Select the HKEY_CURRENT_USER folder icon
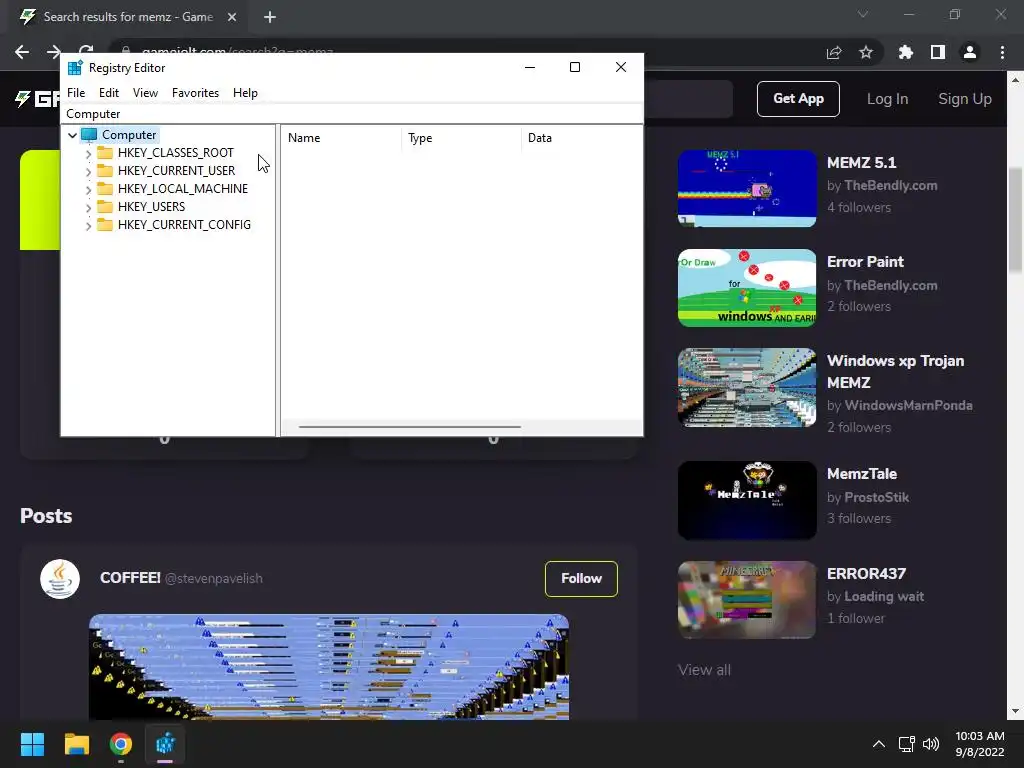Screen dimensions: 1024x768 pyautogui.click(x=104, y=170)
